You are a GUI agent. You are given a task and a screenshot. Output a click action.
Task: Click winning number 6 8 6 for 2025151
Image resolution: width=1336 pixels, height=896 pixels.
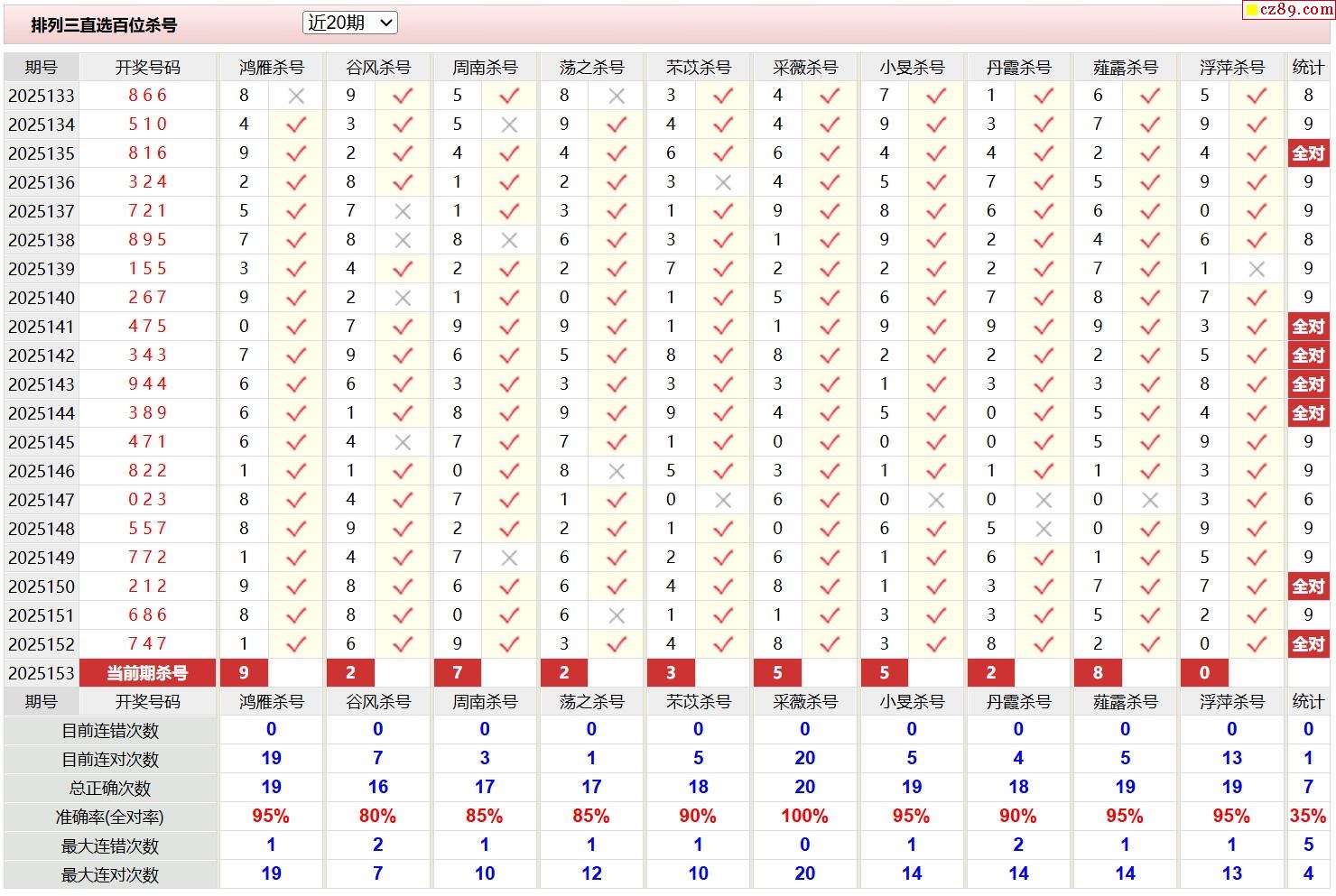pyautogui.click(x=148, y=615)
